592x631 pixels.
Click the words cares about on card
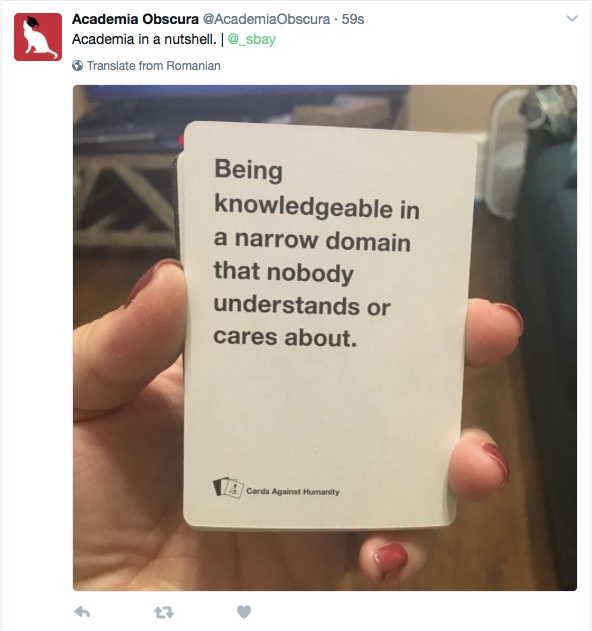click(285, 337)
